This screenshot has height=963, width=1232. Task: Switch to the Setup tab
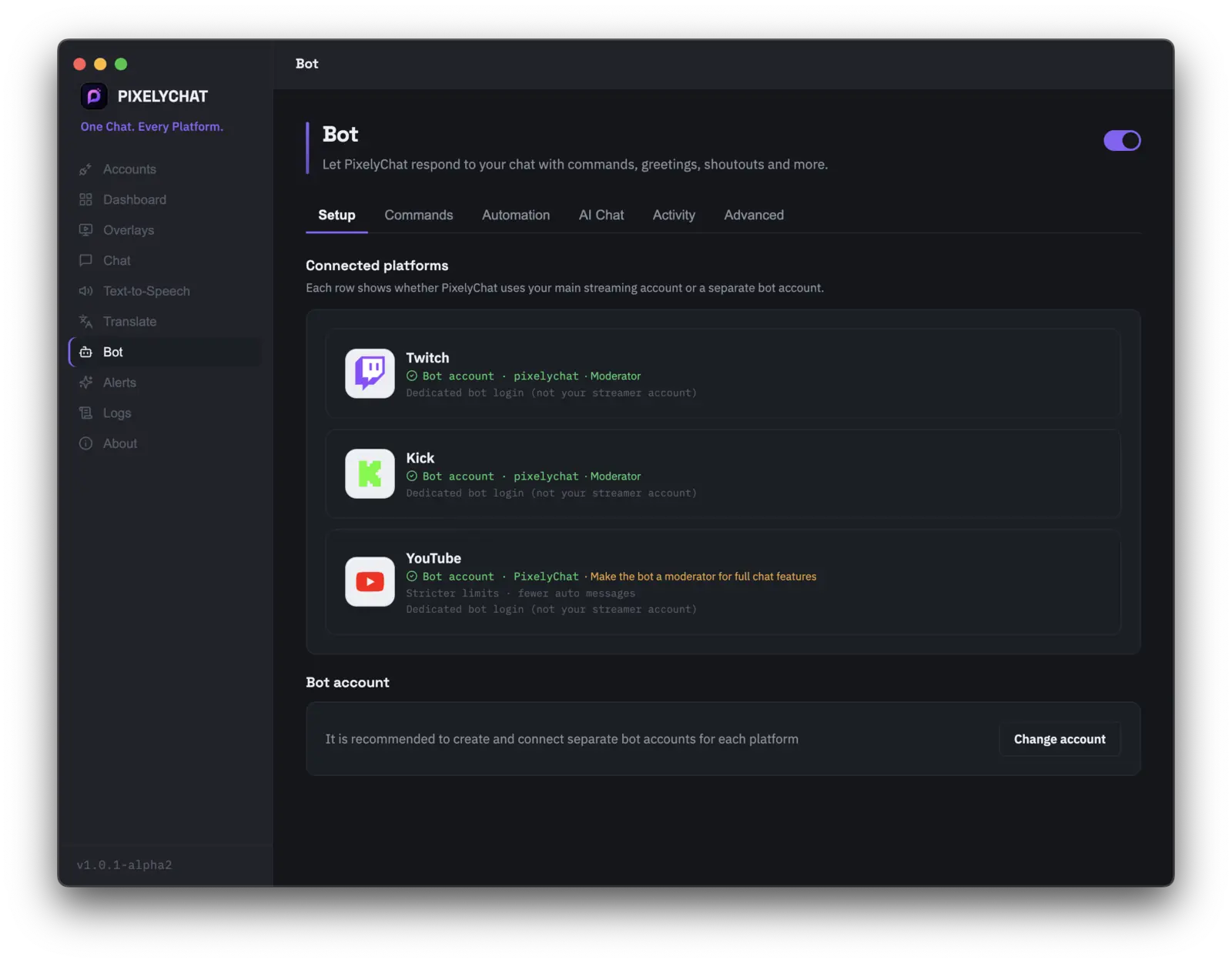(336, 215)
